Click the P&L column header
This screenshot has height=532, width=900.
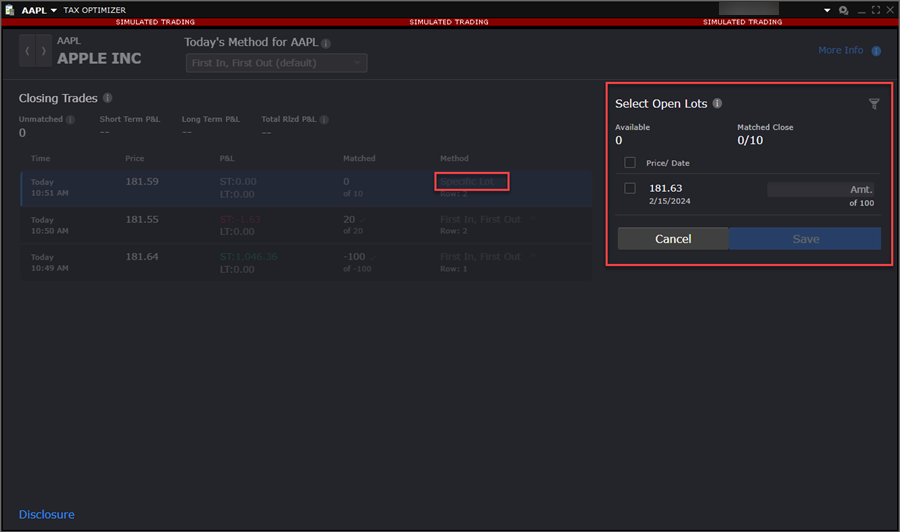coord(227,158)
